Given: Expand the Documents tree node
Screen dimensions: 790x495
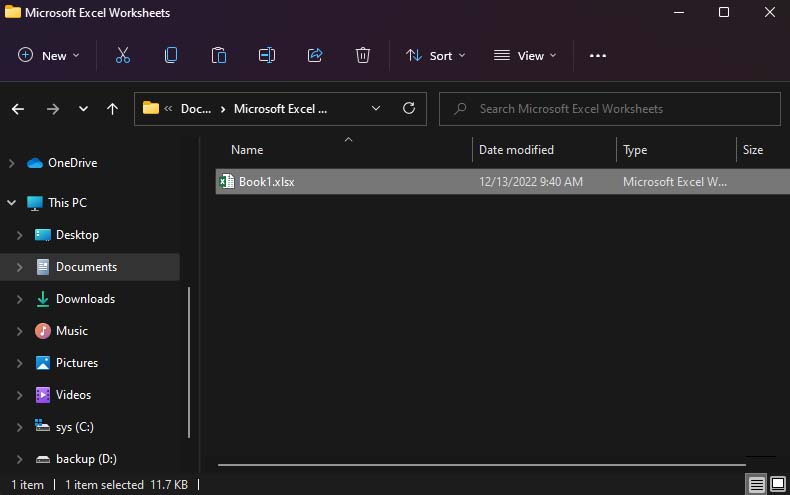Looking at the screenshot, I should [x=19, y=267].
